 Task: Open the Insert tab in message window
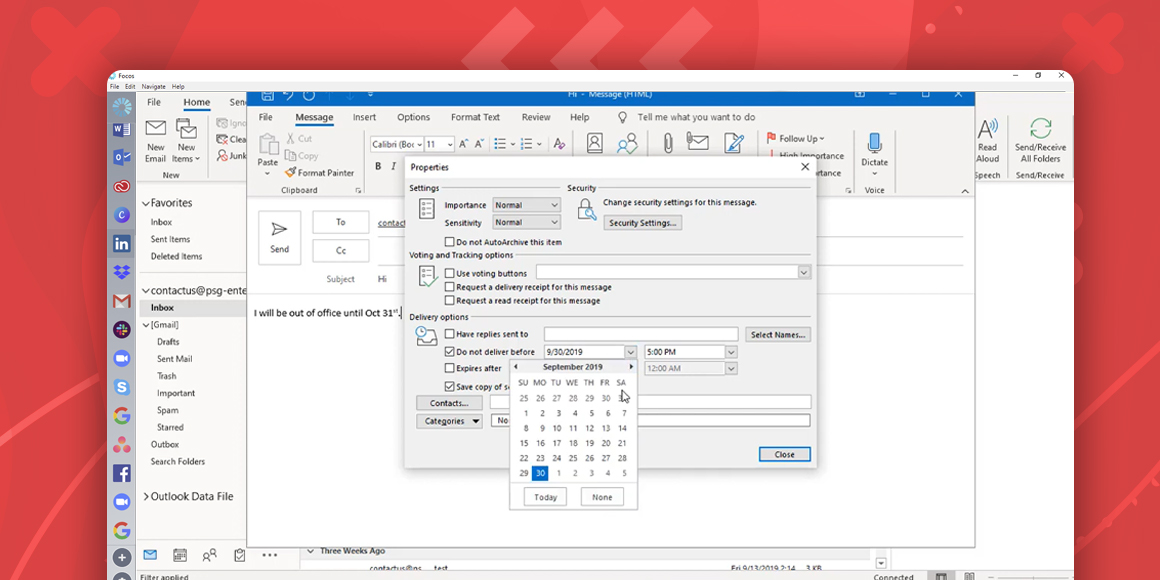[x=364, y=117]
